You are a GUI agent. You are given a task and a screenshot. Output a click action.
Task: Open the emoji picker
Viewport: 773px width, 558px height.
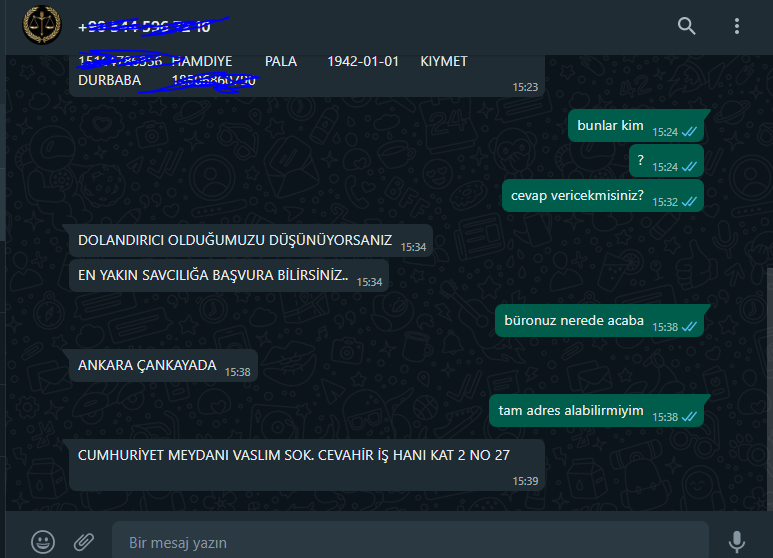click(43, 542)
